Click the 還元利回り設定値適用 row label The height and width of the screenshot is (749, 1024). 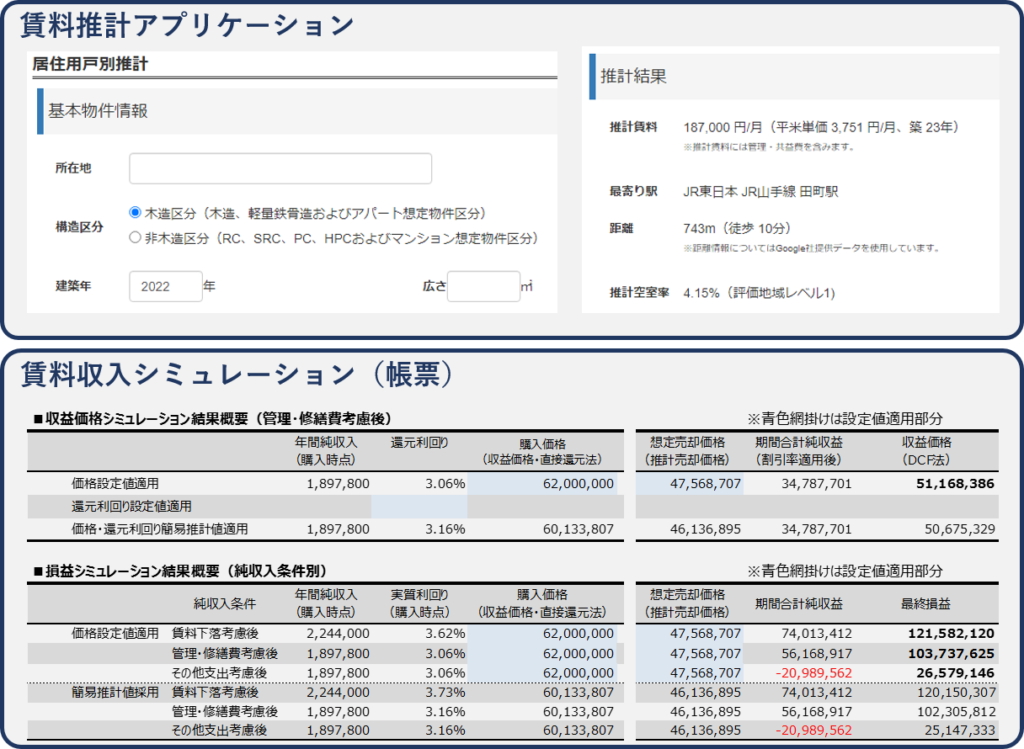[x=131, y=506]
